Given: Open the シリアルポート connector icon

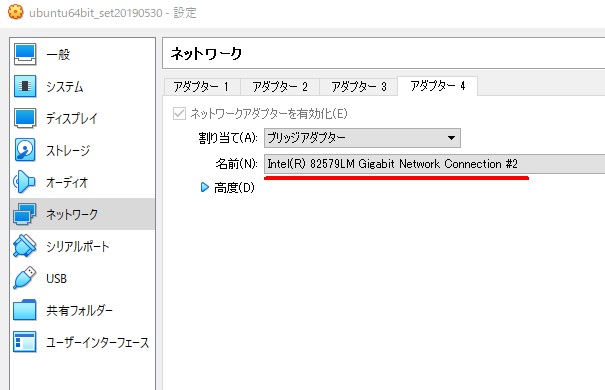Looking at the screenshot, I should pos(24,246).
